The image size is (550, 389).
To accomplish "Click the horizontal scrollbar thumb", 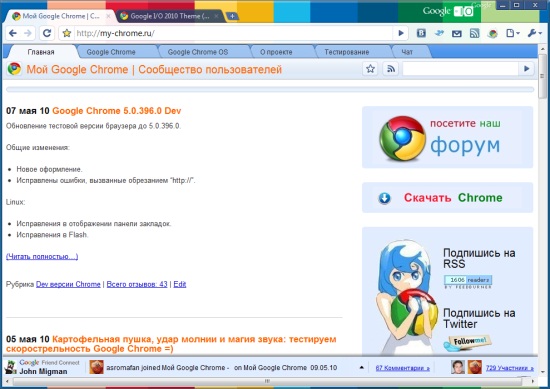I will pos(267,381).
